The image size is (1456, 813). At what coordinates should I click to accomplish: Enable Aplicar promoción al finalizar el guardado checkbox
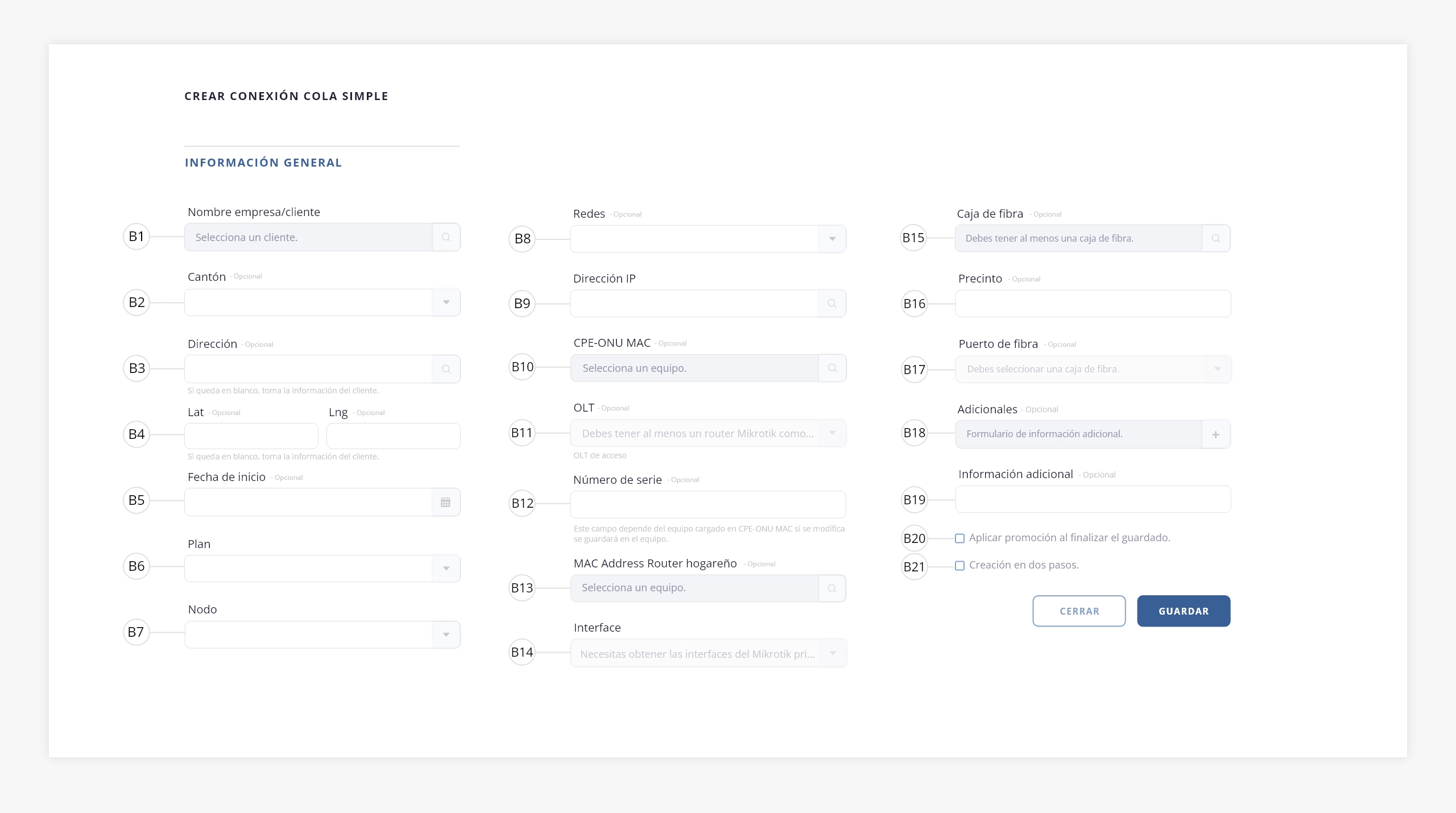coord(960,538)
